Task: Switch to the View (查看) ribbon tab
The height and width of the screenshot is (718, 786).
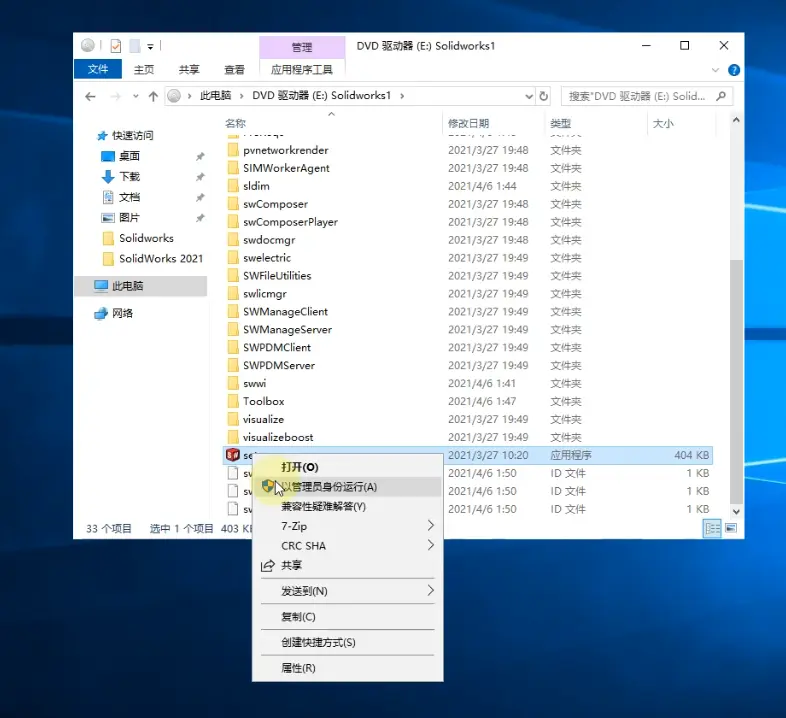Action: (234, 69)
